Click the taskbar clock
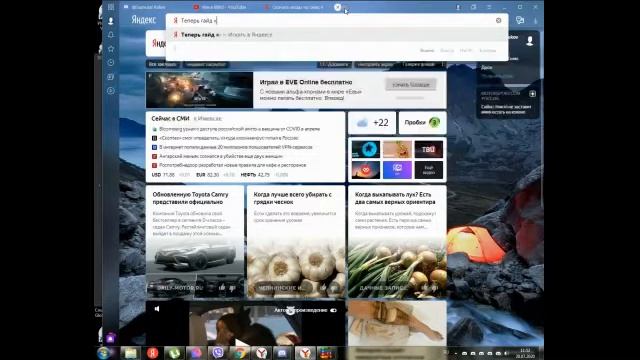Viewport: 640px width, 360px height. click(x=525, y=353)
